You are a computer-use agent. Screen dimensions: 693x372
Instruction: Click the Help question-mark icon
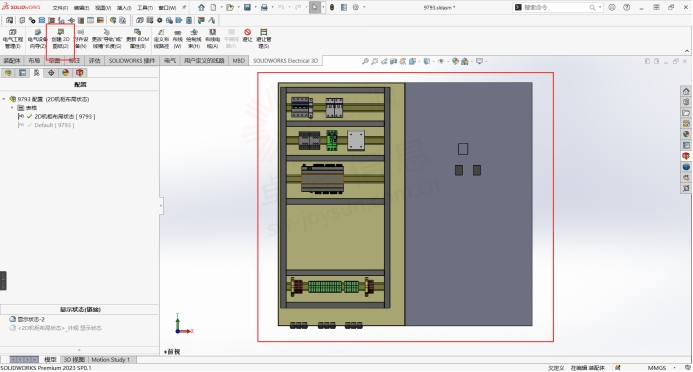(626, 7)
